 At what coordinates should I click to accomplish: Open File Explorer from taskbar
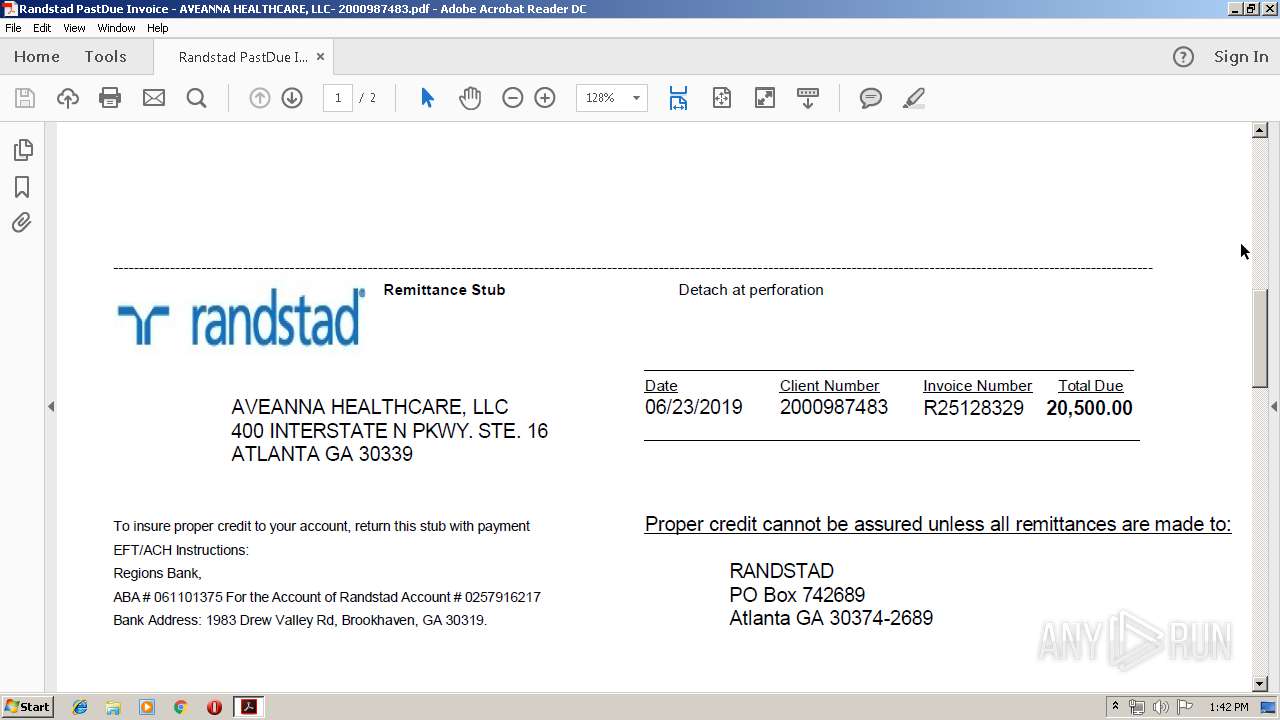pos(113,707)
